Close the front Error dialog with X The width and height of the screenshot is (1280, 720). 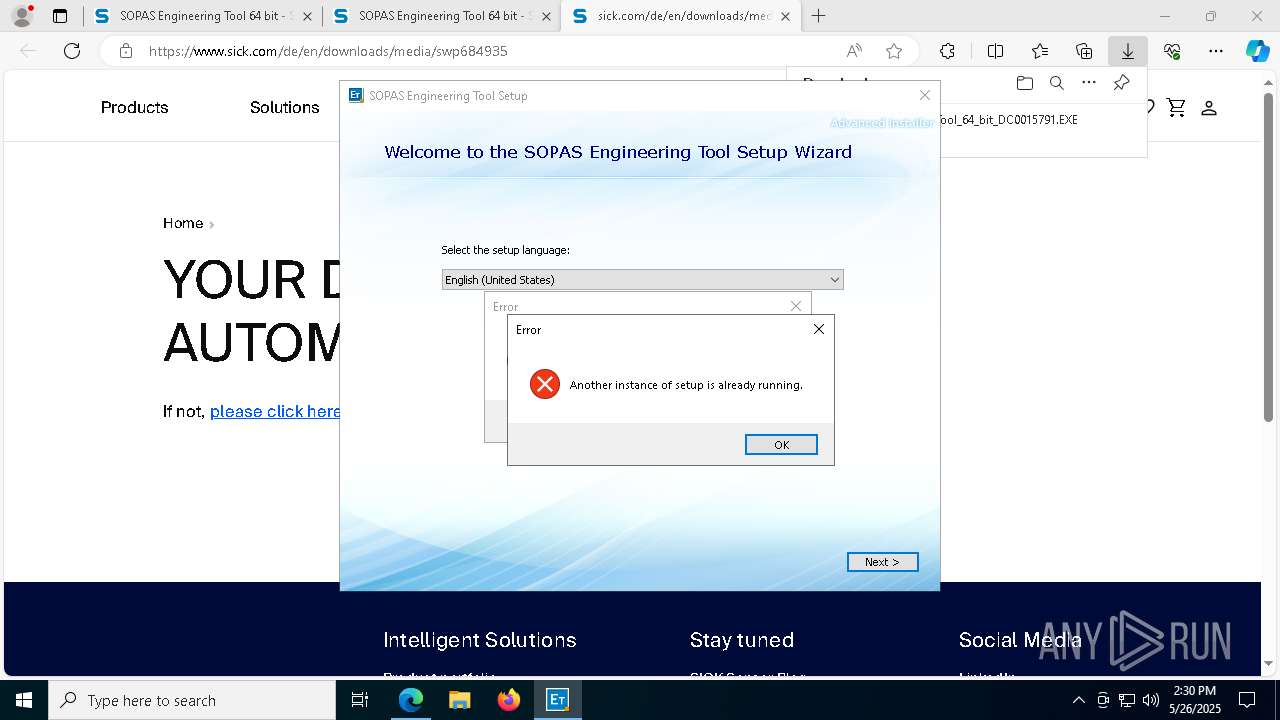coord(819,329)
